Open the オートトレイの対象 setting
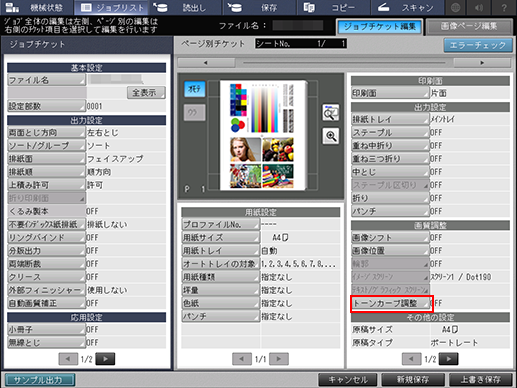517x388 pixels. coord(220,264)
